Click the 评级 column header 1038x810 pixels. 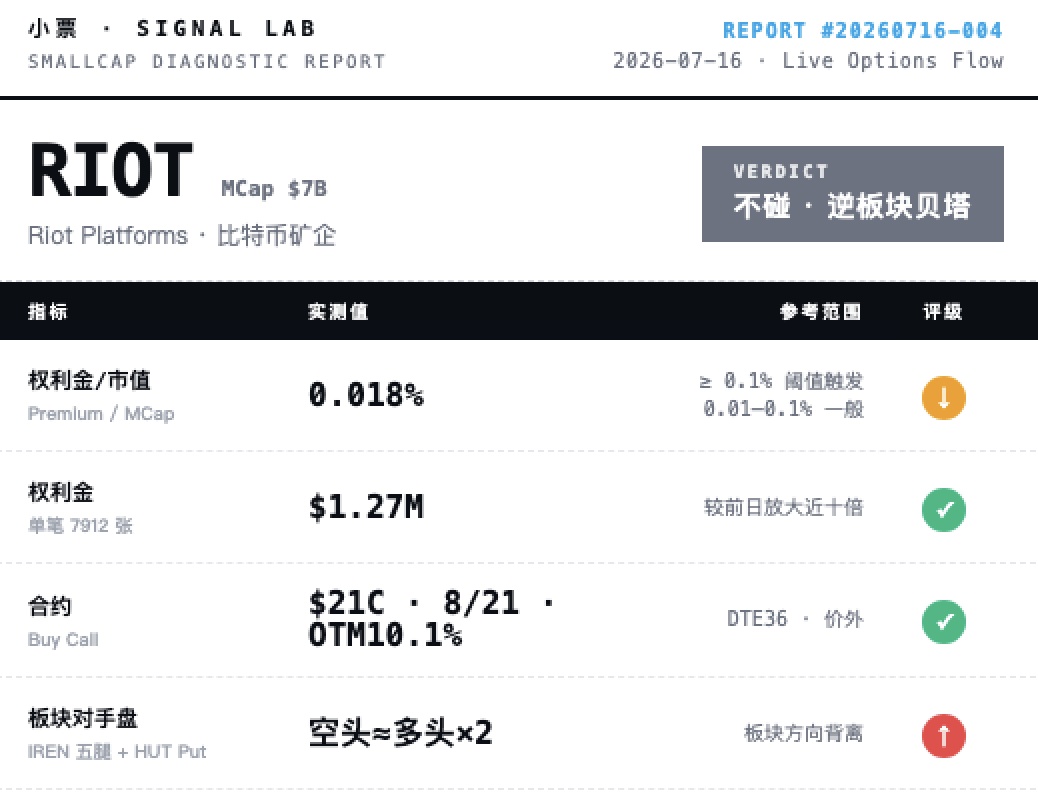click(x=943, y=311)
